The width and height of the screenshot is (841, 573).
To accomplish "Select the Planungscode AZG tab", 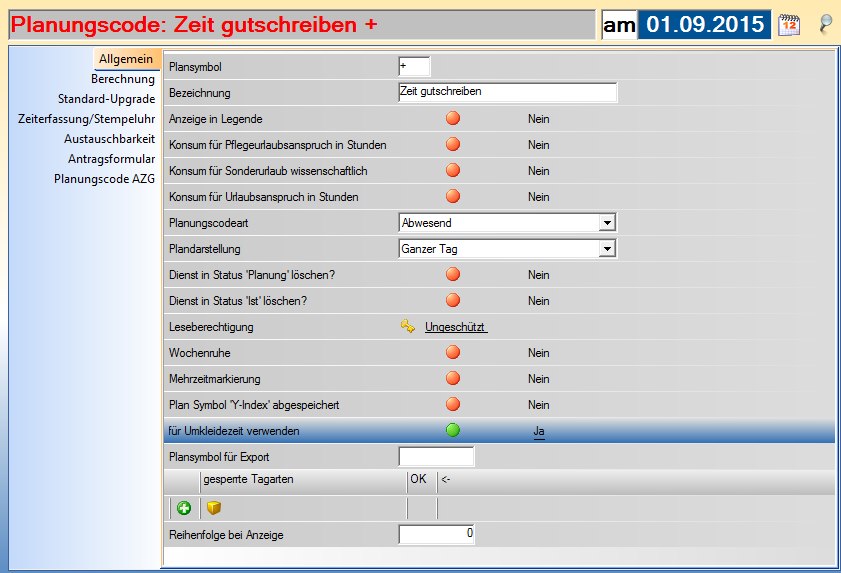I will click(x=104, y=179).
